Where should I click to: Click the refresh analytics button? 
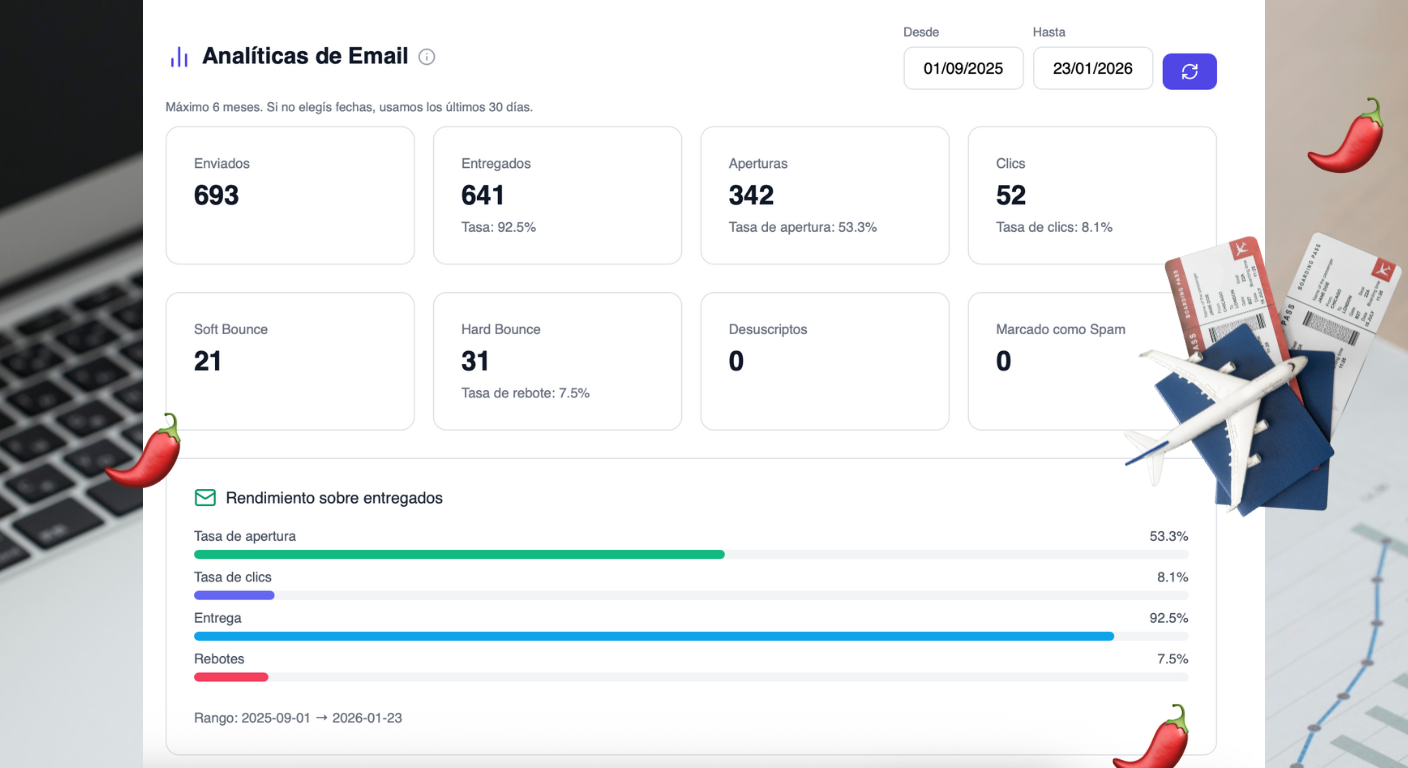point(1189,71)
